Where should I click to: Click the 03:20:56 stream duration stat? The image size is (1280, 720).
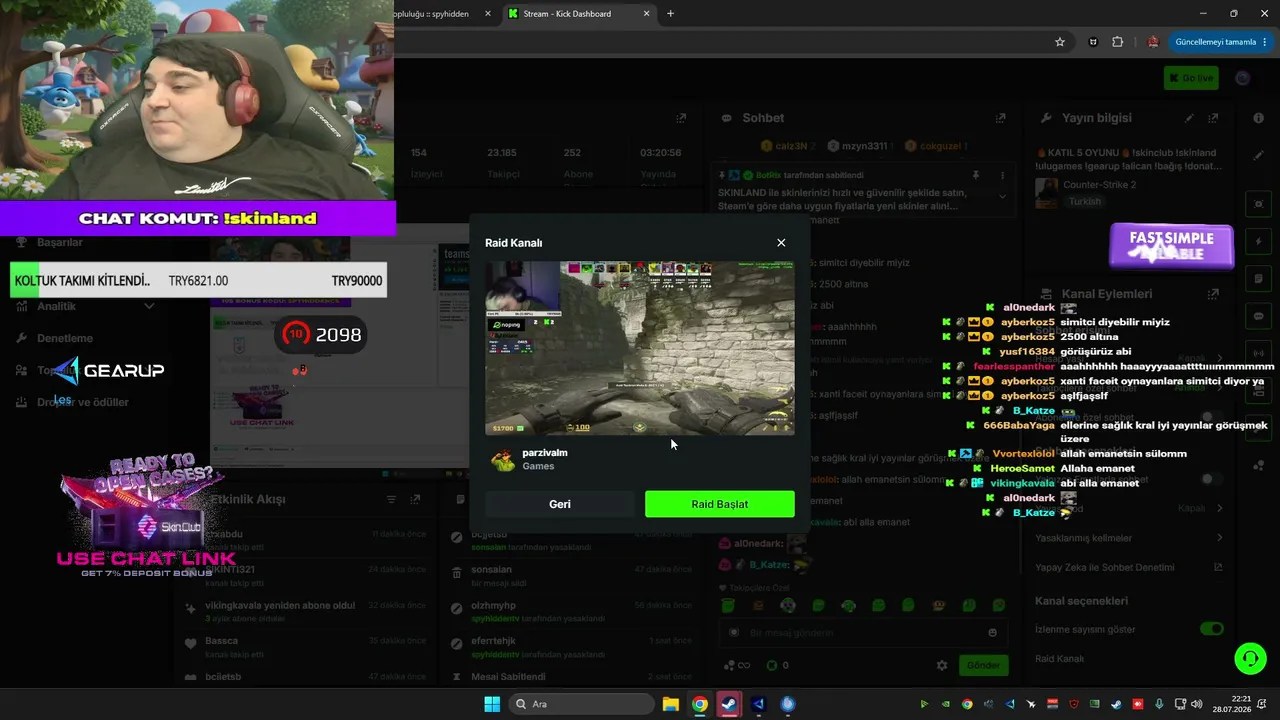pyautogui.click(x=660, y=163)
